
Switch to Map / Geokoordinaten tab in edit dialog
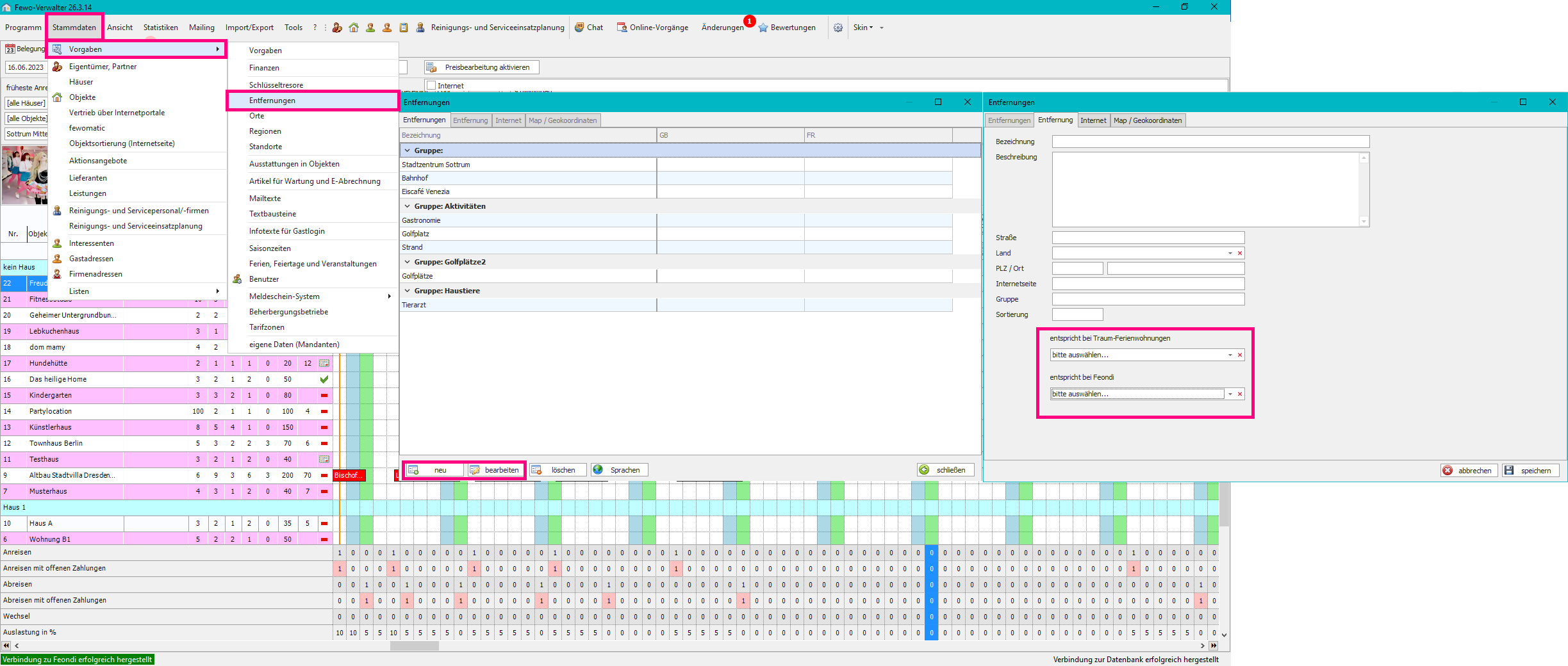click(1148, 120)
